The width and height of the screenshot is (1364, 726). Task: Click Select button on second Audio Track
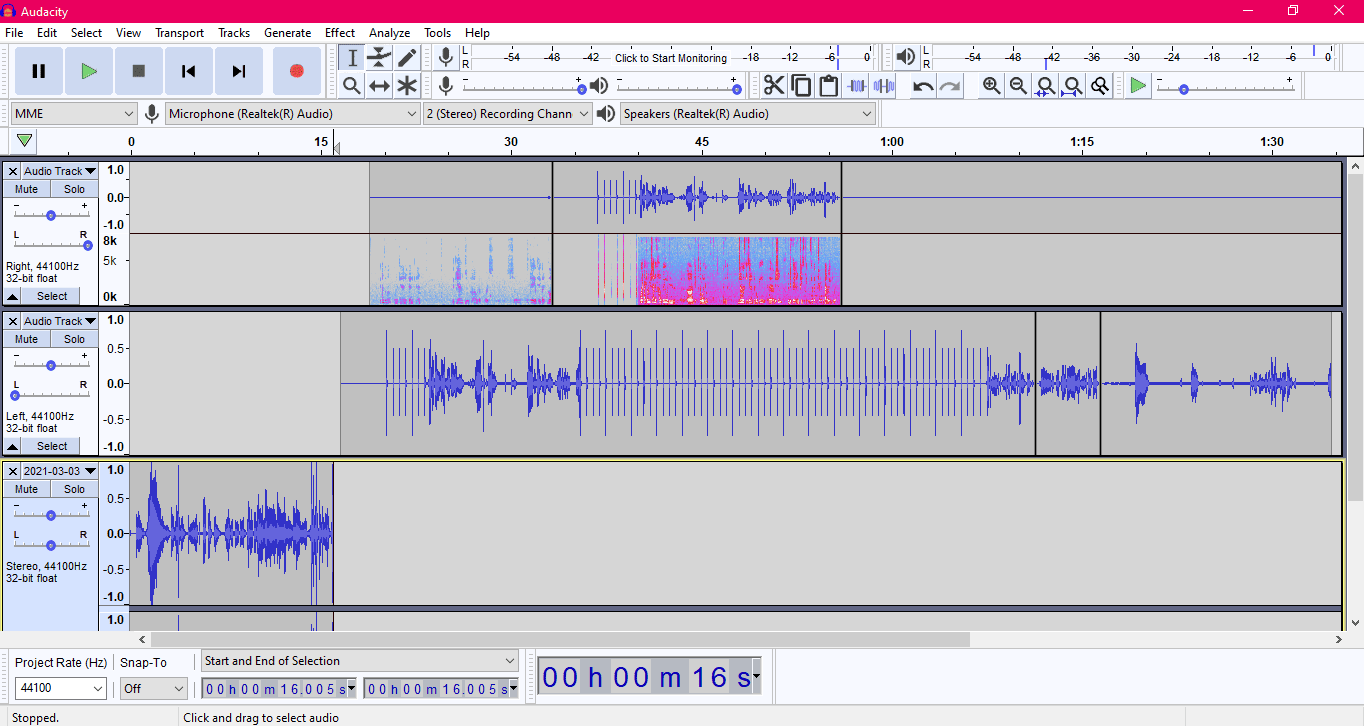tap(52, 446)
